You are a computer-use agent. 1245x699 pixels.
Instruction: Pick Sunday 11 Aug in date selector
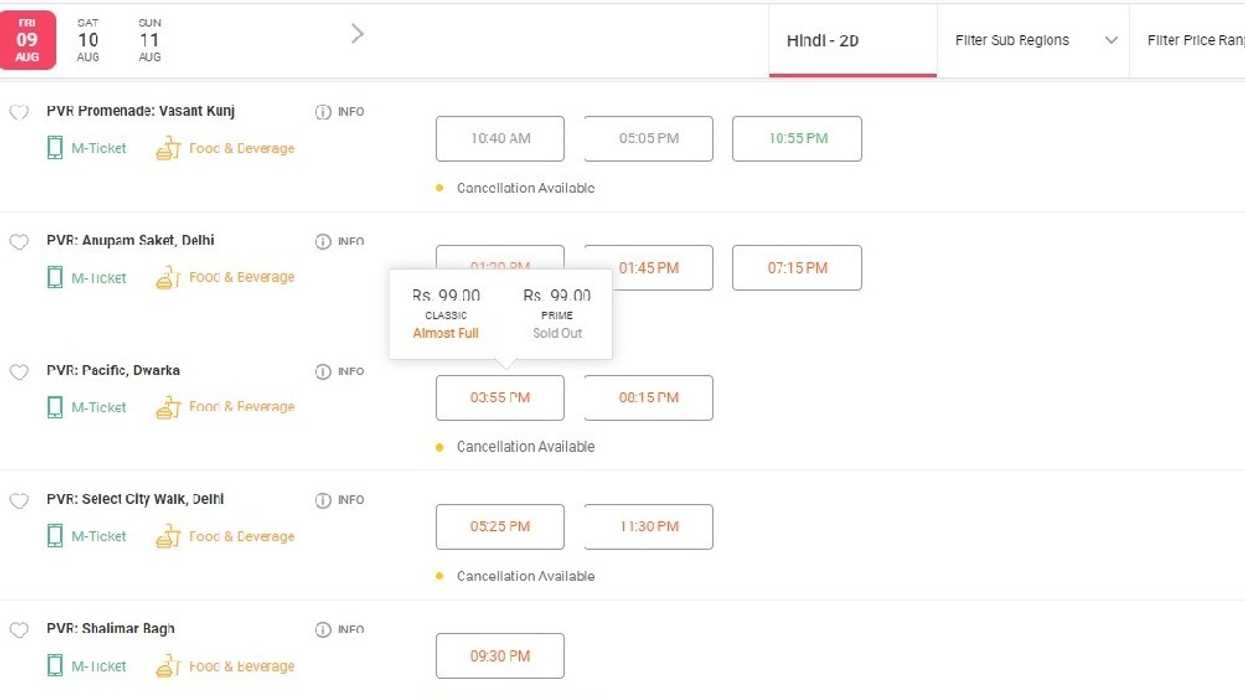pyautogui.click(x=149, y=40)
